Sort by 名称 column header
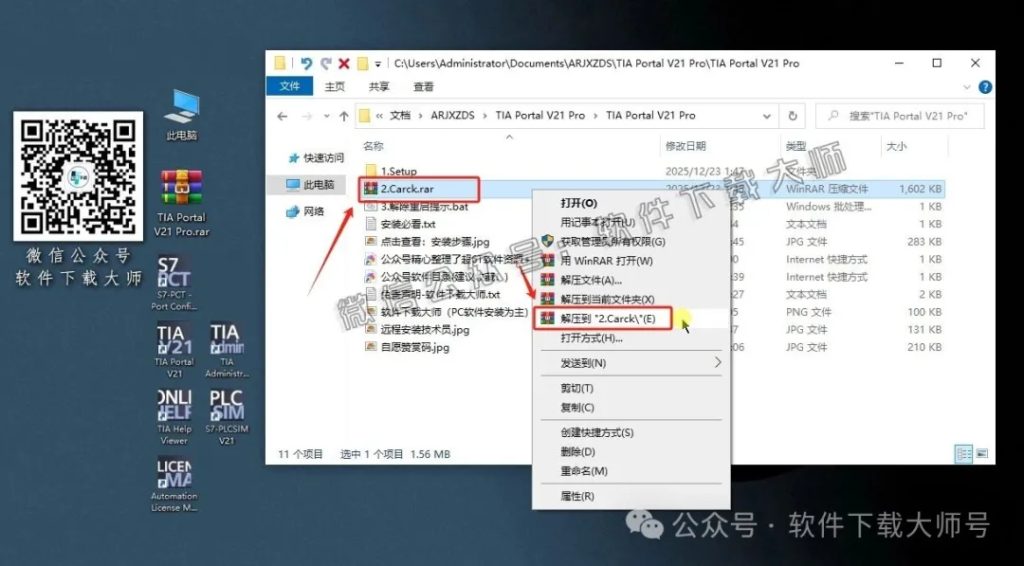The height and width of the screenshot is (566, 1024). 373,146
